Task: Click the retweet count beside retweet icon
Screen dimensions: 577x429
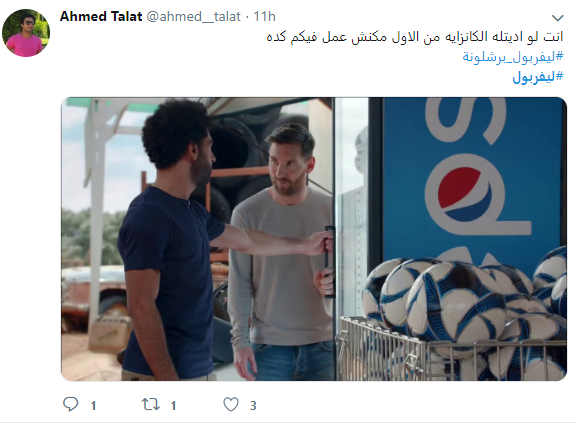Action: pos(173,405)
